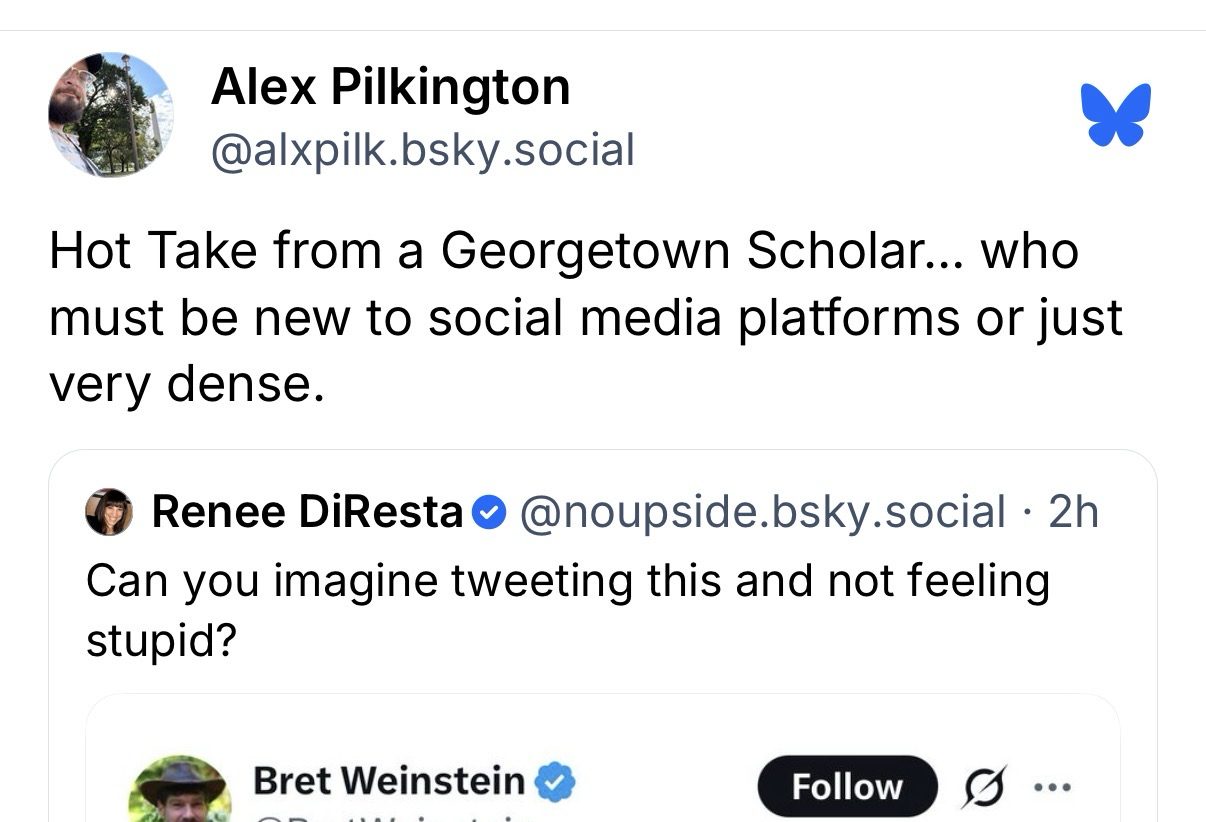Viewport: 1206px width, 822px height.
Task: Click the 2h timestamp on quoted post
Action: 1074,512
